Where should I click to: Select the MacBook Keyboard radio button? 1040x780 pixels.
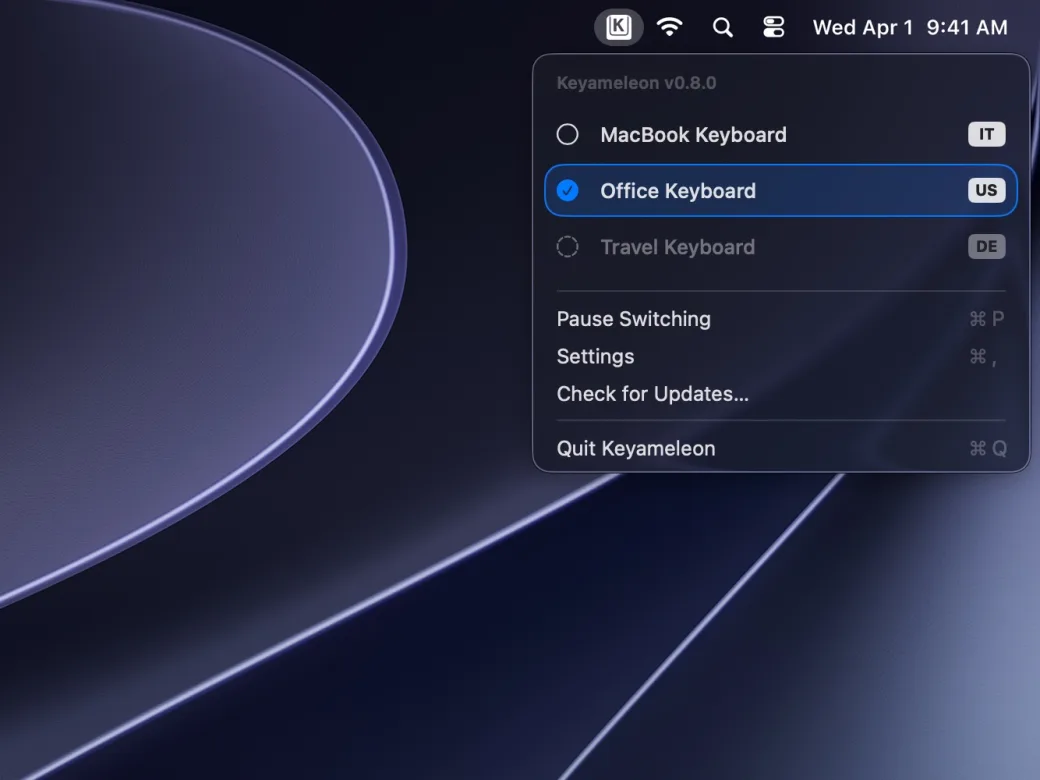(x=567, y=135)
